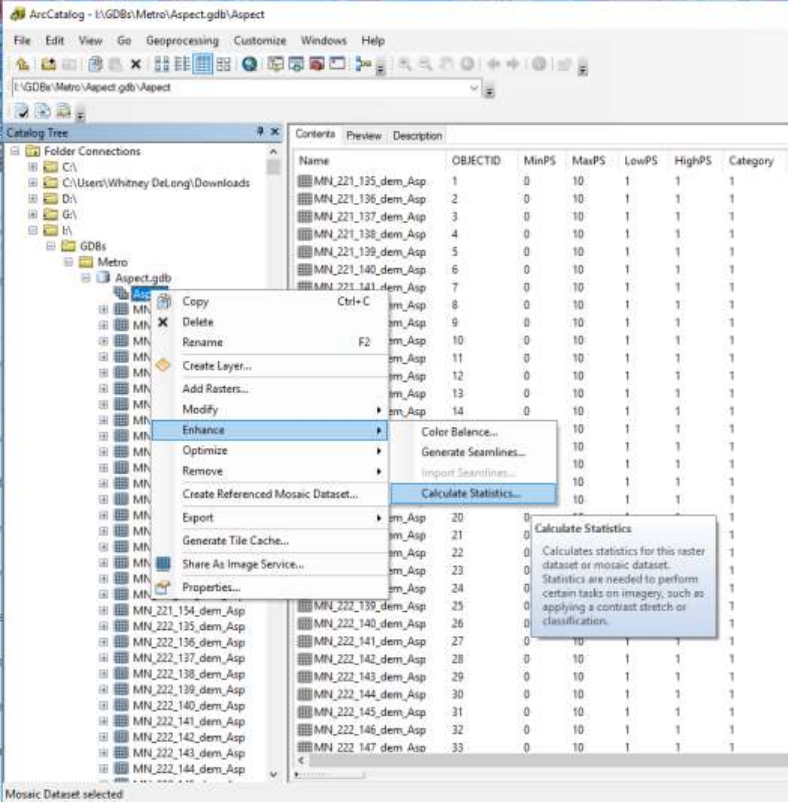788x802 pixels.
Task: Click the Properties icon in the context menu
Action: point(163,588)
